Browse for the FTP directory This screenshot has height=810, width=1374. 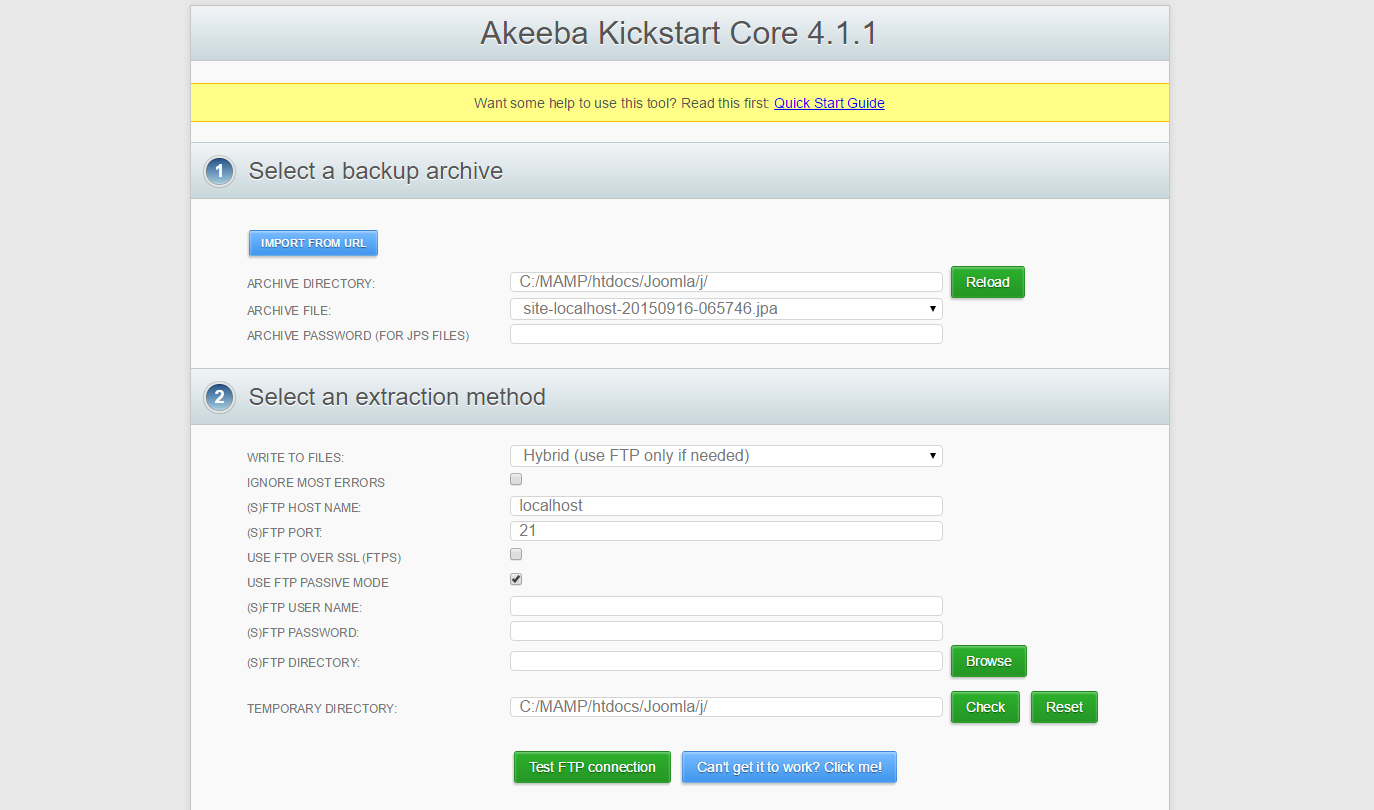point(988,661)
